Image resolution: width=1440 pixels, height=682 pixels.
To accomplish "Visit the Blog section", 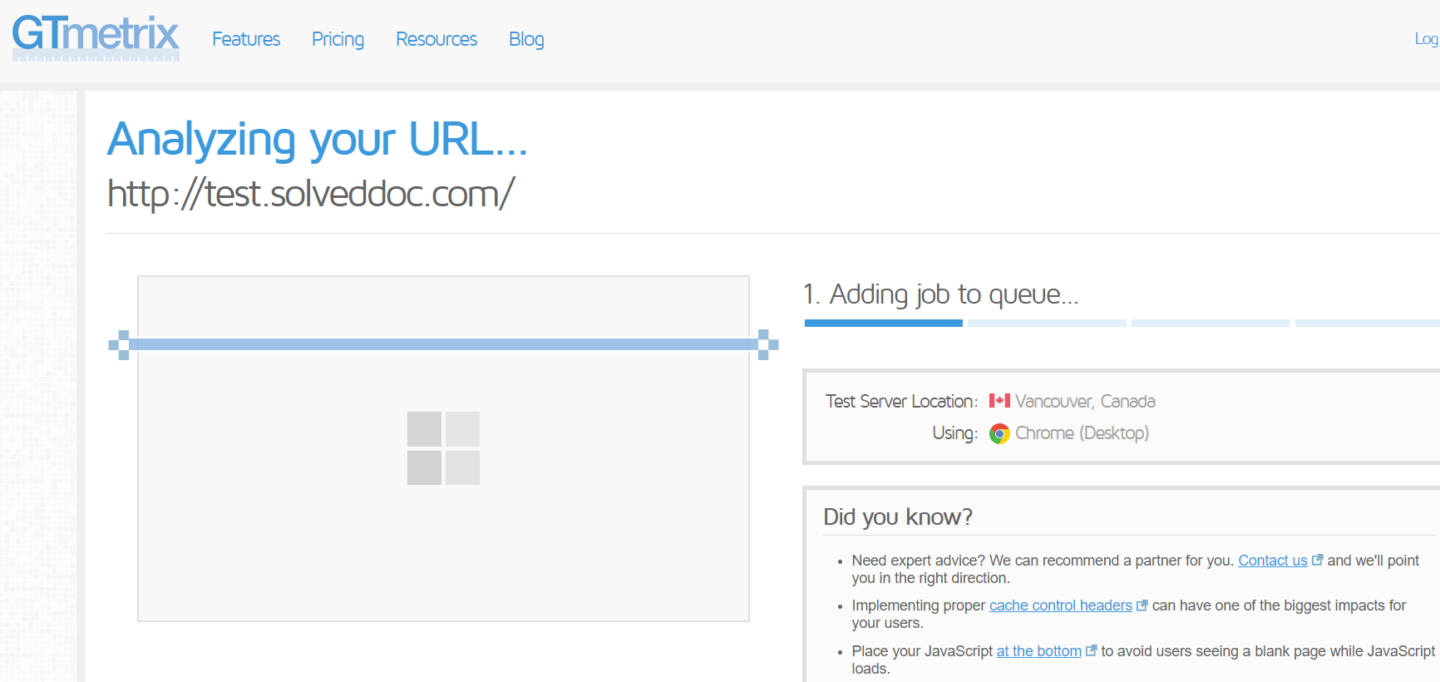I will (x=526, y=39).
